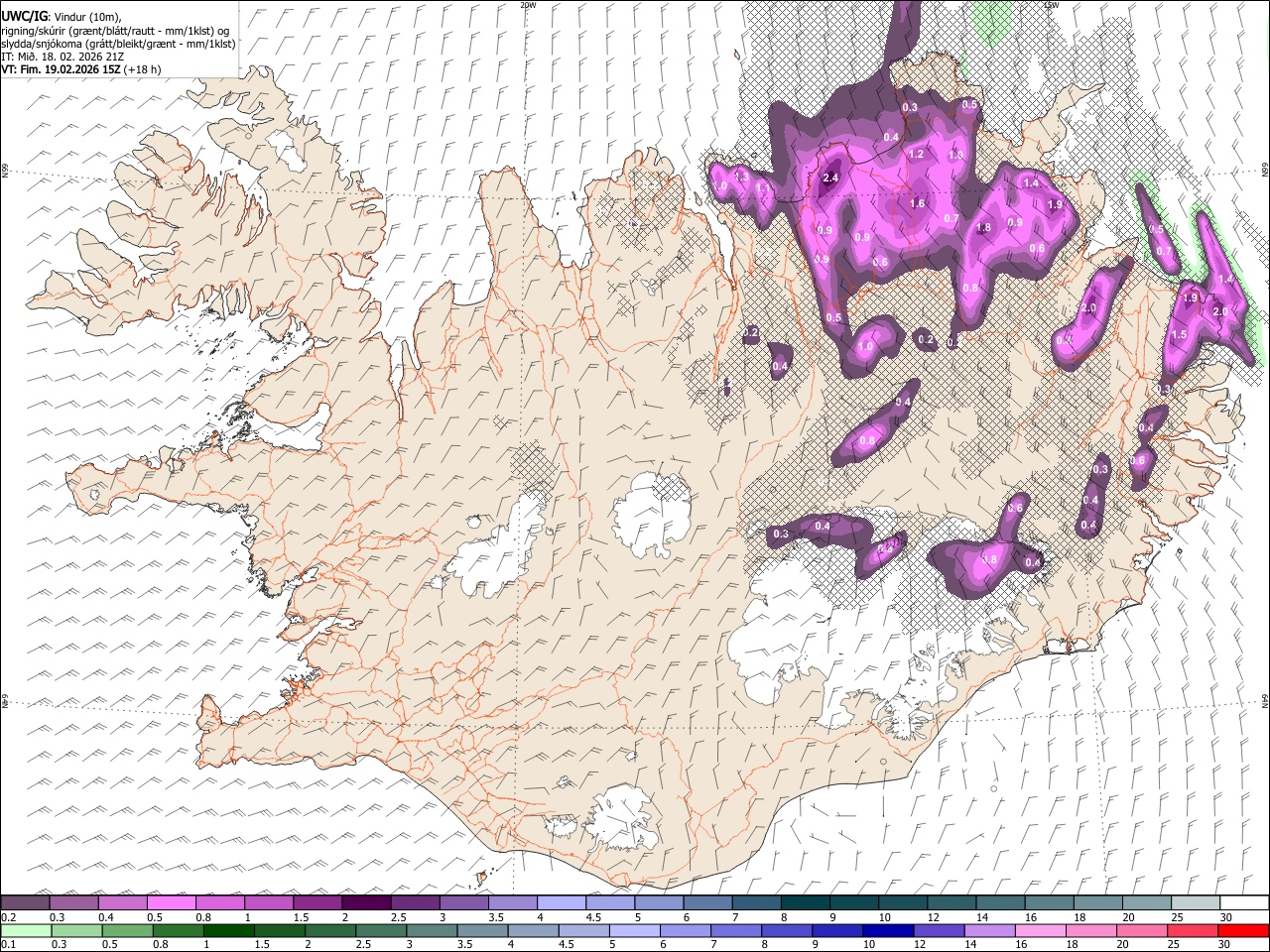Click the 1.2 value on the map
Image resolution: width=1270 pixels, height=952 pixels.
[916, 155]
